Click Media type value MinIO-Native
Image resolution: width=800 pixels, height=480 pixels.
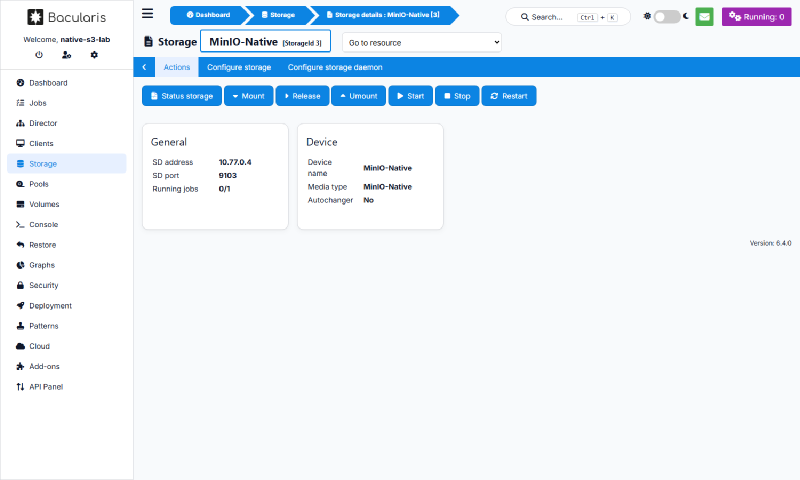[x=387, y=187]
